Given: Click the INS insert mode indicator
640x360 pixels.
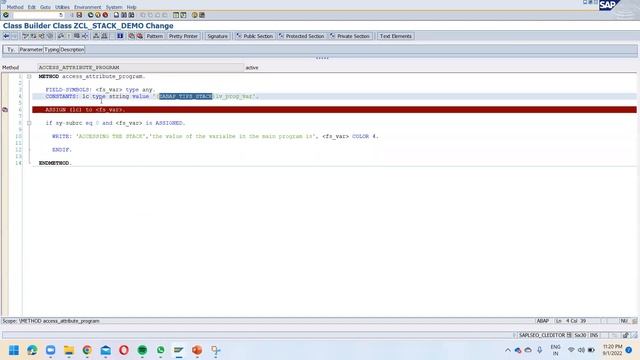Looking at the screenshot, I should [593, 335].
